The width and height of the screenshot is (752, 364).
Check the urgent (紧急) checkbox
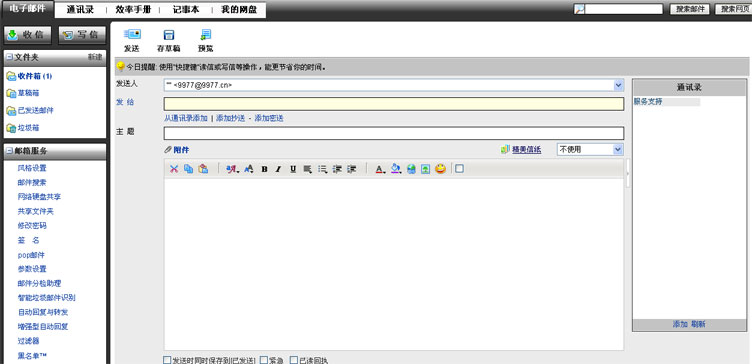[x=263, y=360]
